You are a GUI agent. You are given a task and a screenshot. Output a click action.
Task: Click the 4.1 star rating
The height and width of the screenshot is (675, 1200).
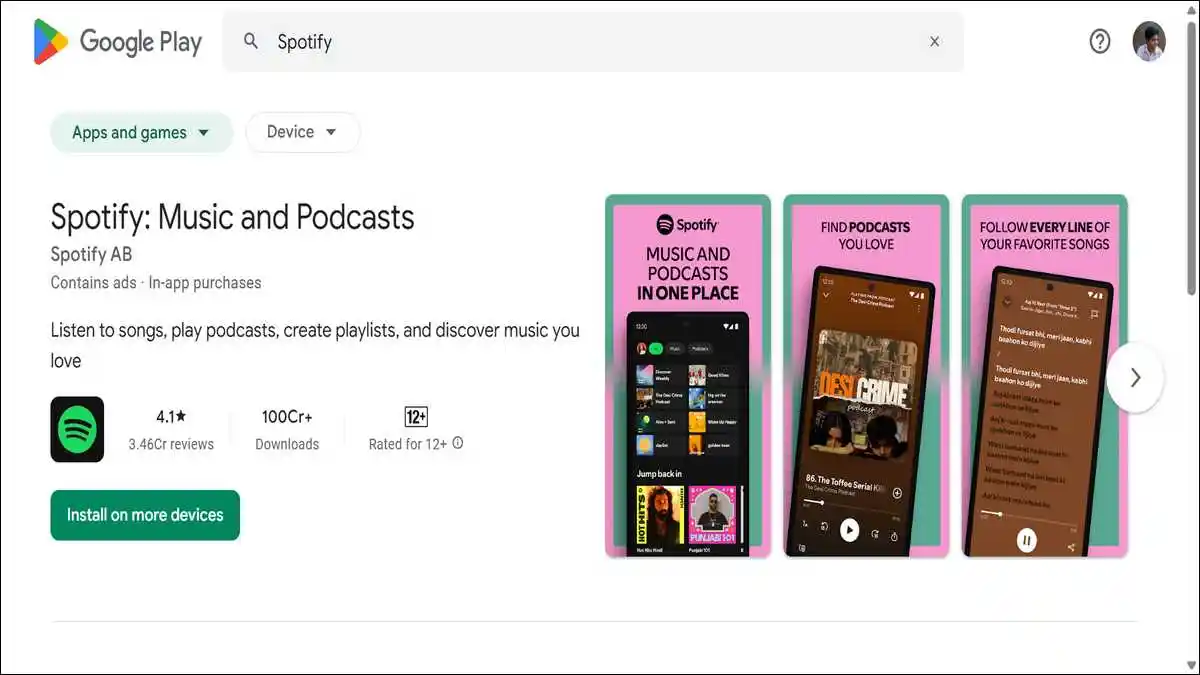171,416
